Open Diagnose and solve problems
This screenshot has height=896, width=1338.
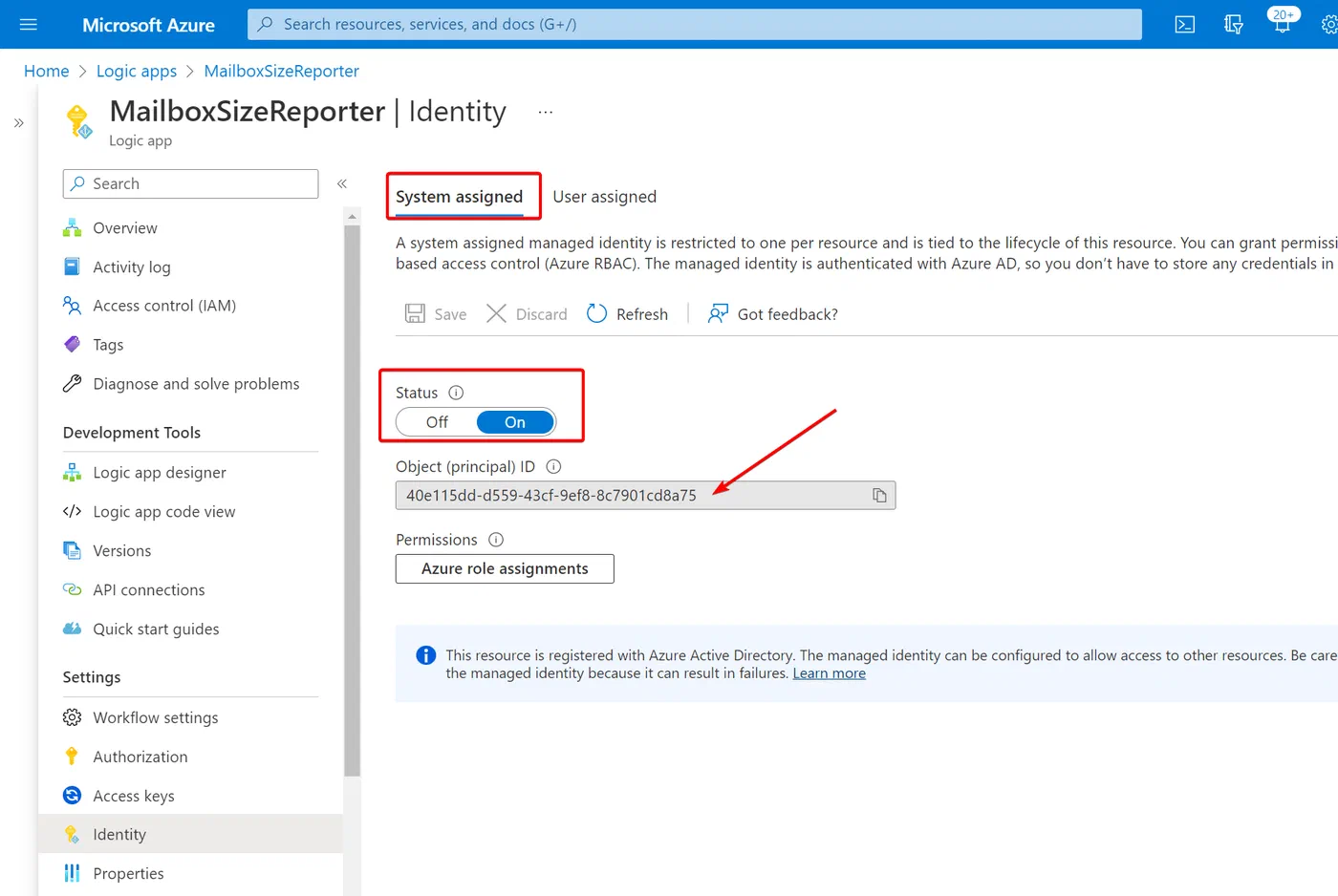pyautogui.click(x=190, y=384)
